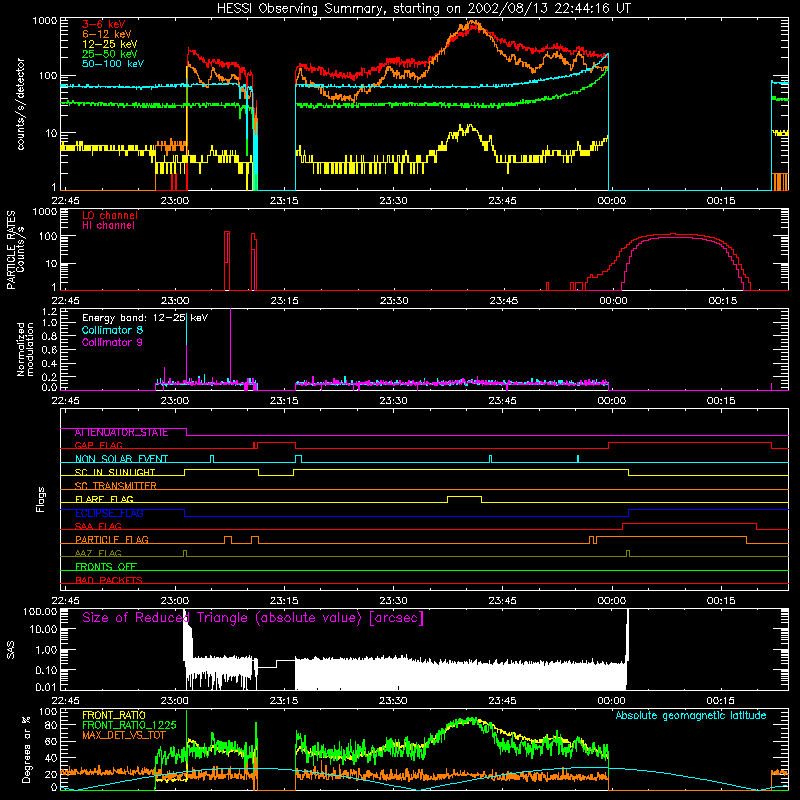Click the BAD_PACKETS flag label
Viewport: 800px width, 800px height.
pos(109,581)
